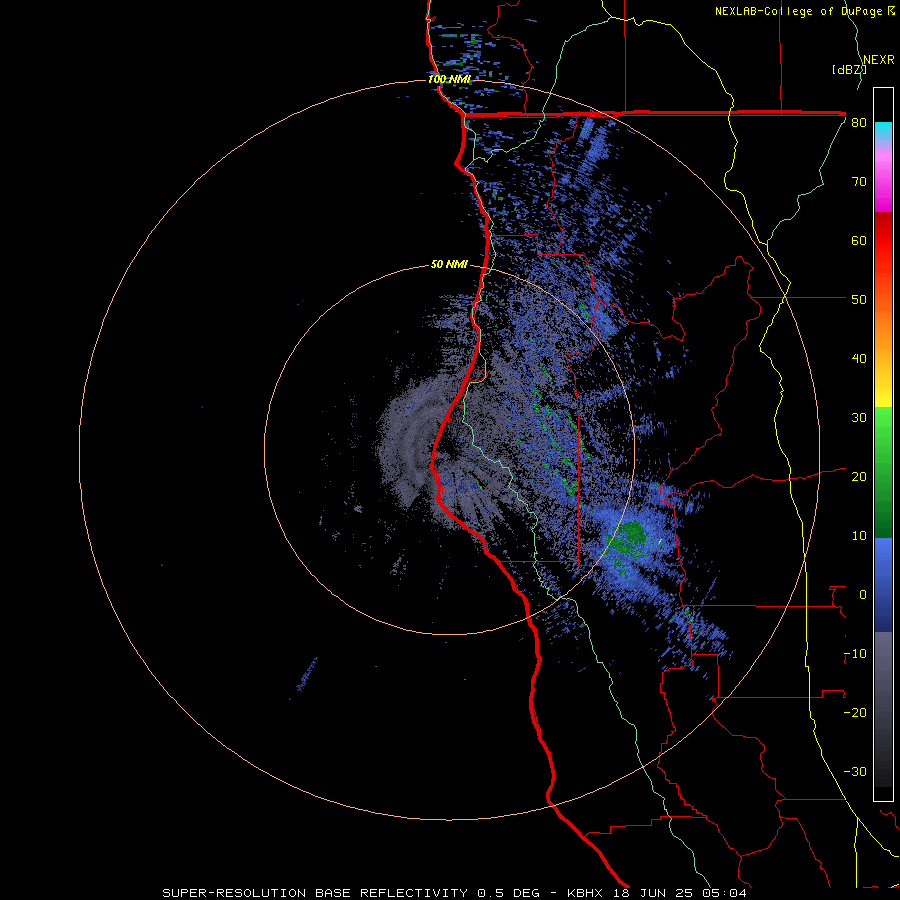This screenshot has width=900, height=900.
Task: Click the 0 value on the dBZ scale
Action: pos(863,596)
